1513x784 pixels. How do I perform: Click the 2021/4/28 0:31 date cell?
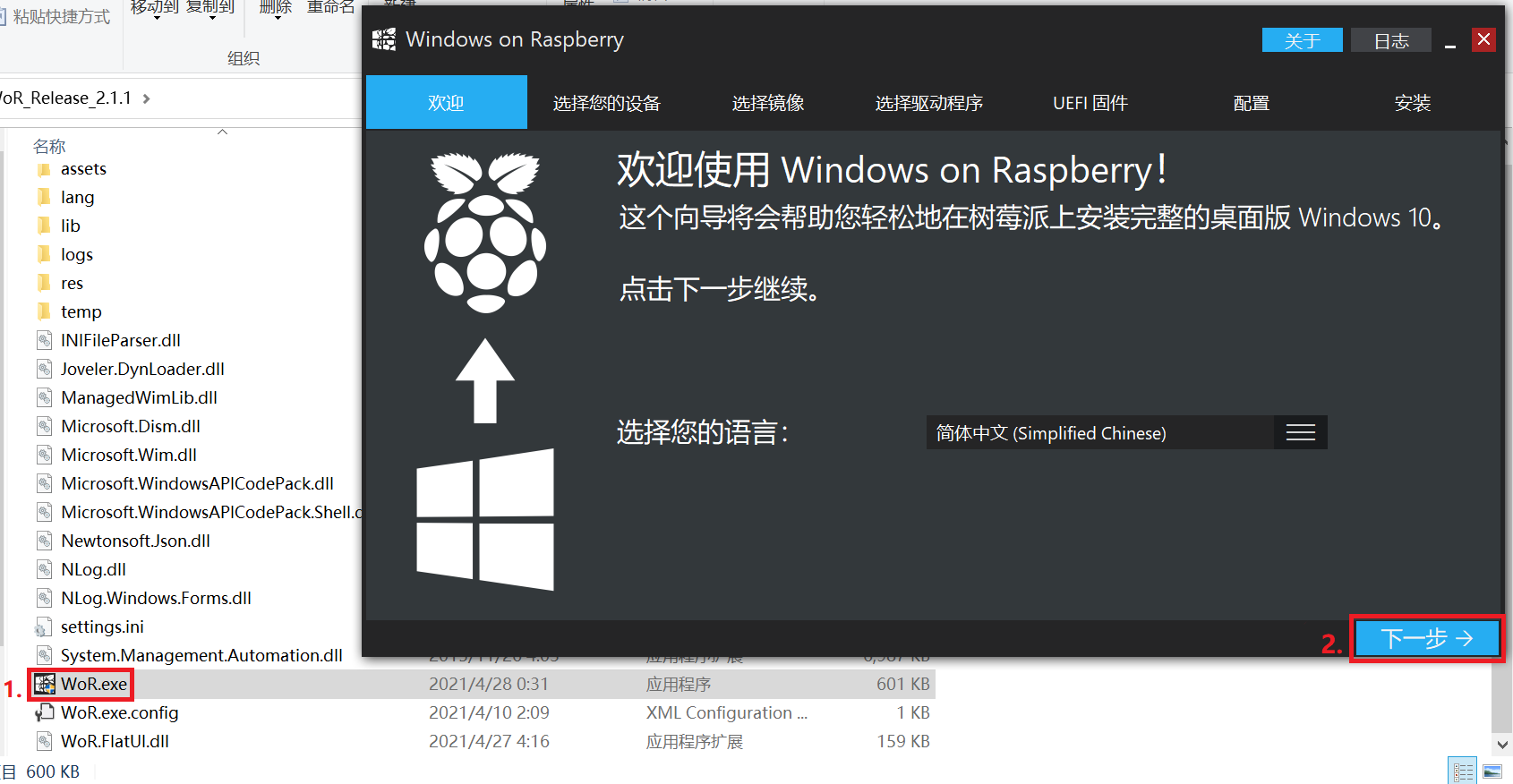click(489, 685)
